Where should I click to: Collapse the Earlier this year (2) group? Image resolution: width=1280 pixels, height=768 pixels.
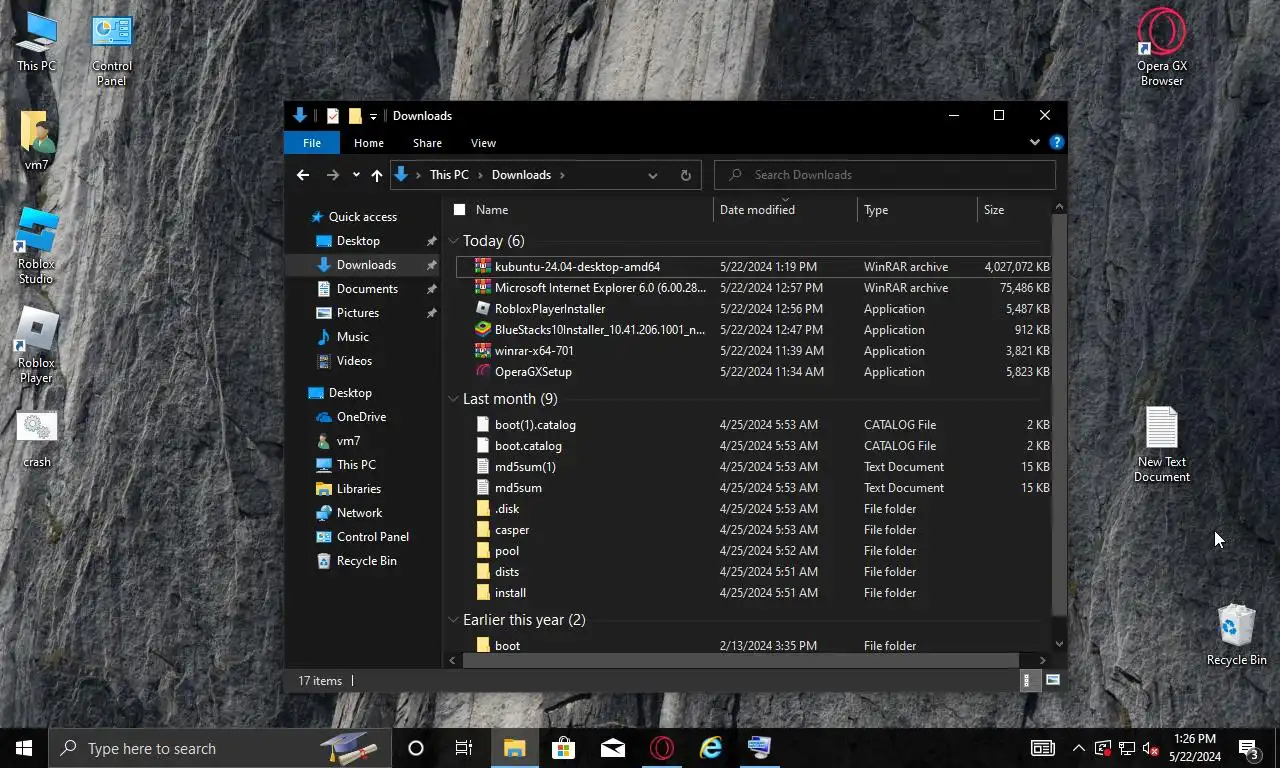coord(454,620)
